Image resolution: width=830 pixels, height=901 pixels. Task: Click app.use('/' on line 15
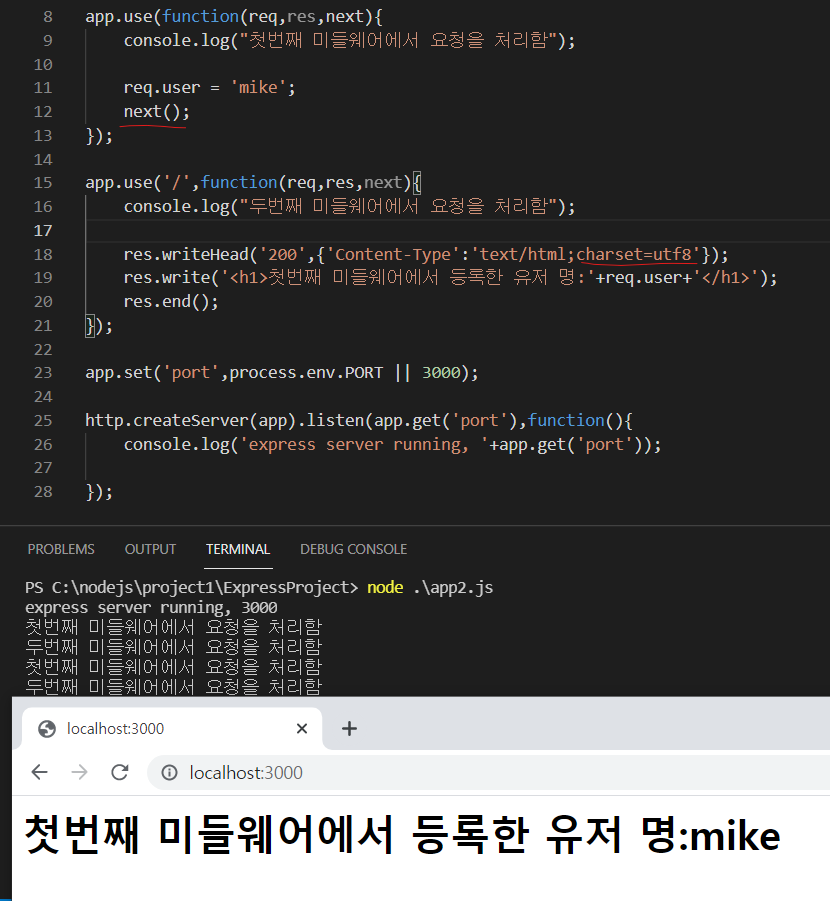[x=137, y=183]
